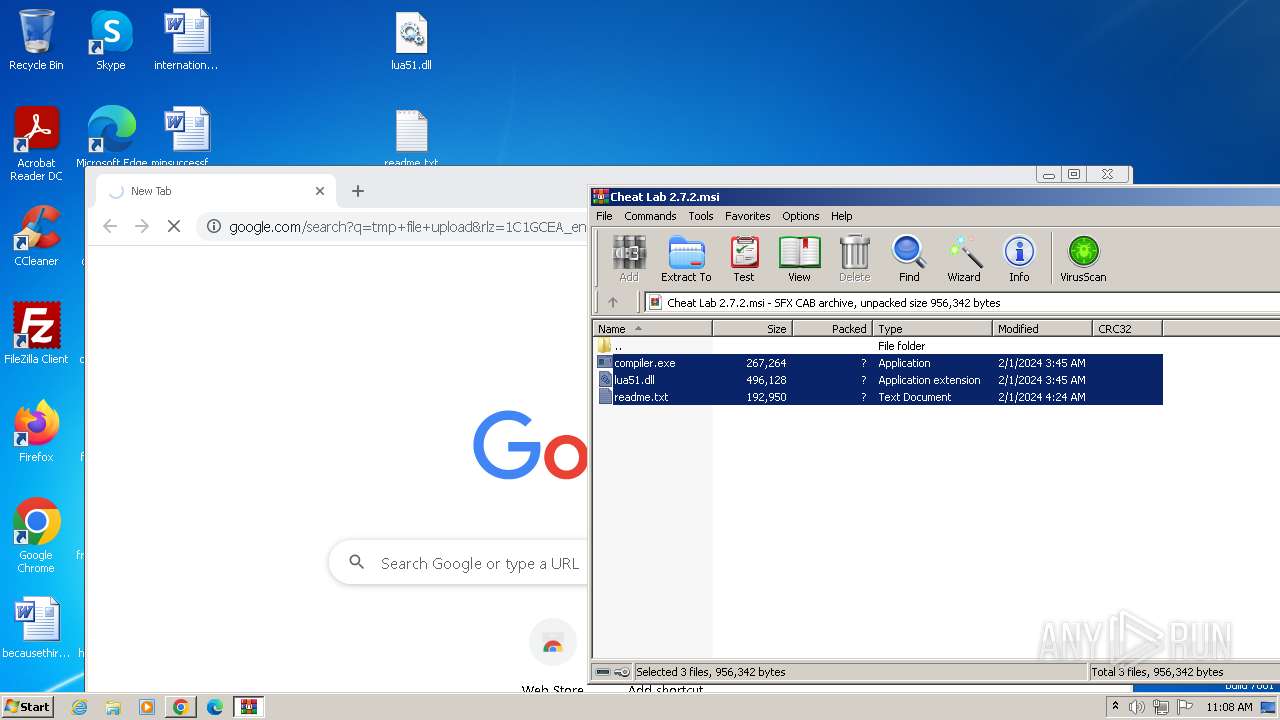Open FileZilla Client desktop shortcut
Viewport: 1280px width, 720px height.
click(36, 334)
